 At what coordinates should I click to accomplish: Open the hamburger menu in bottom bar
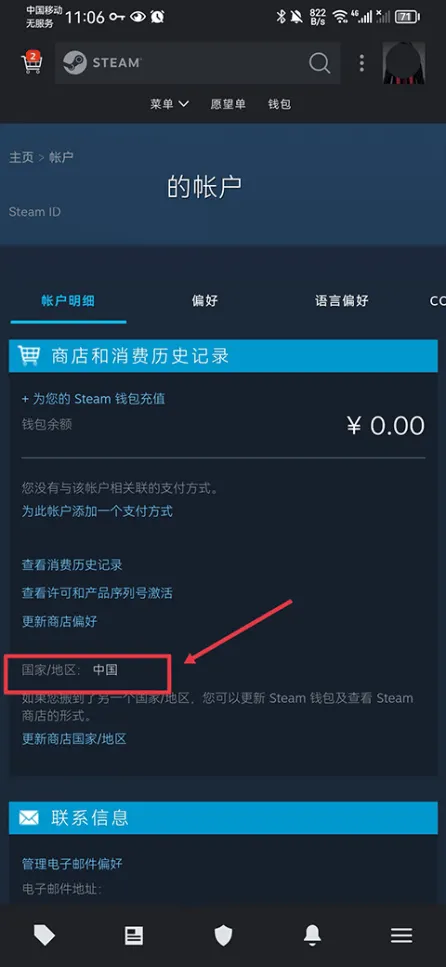(402, 936)
